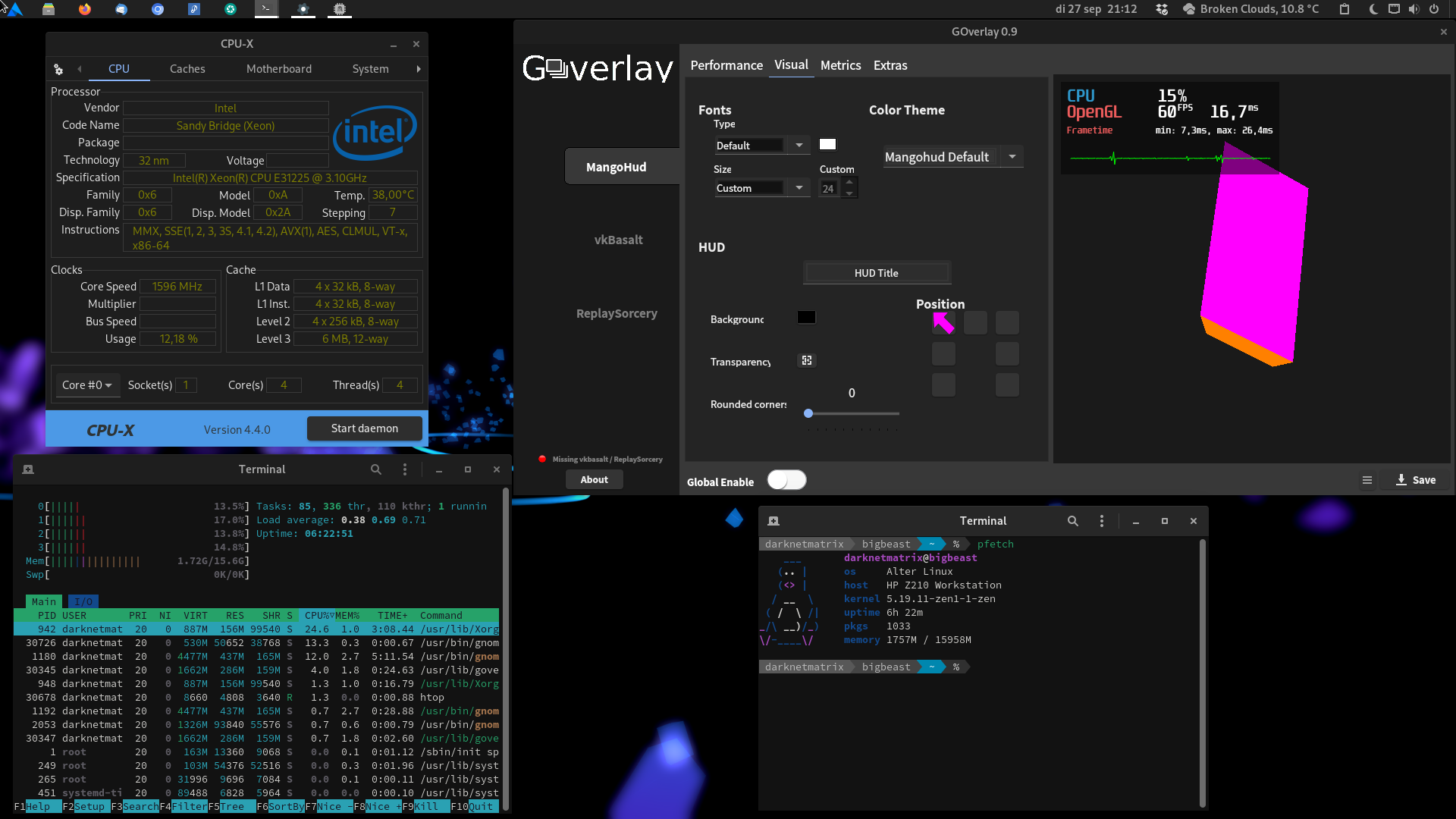The height and width of the screenshot is (819, 1456).
Task: Open the power menu icon
Action: (1434, 9)
